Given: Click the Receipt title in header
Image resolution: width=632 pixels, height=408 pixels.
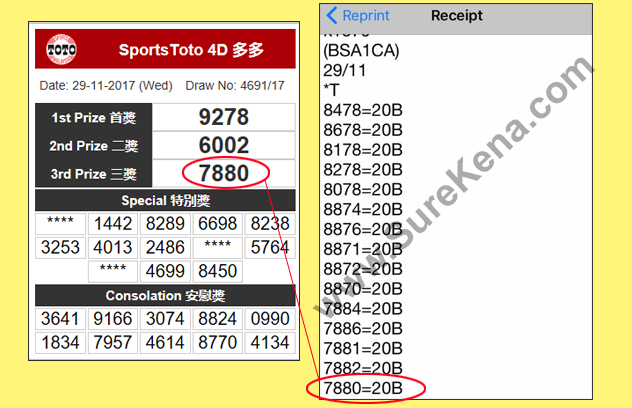Looking at the screenshot, I should click(x=457, y=16).
